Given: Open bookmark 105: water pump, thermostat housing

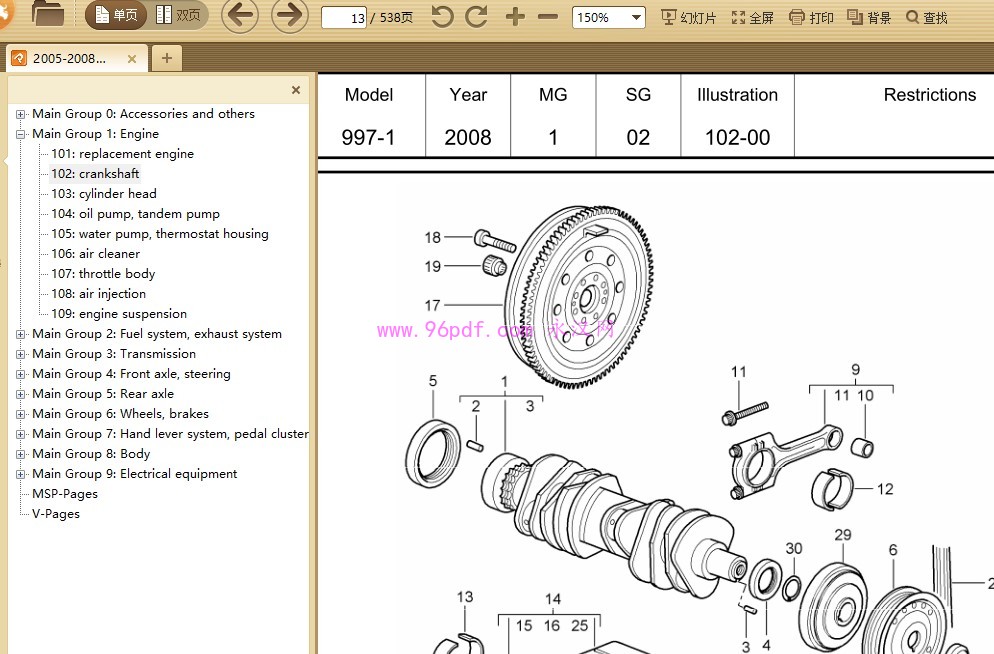Looking at the screenshot, I should point(160,233).
